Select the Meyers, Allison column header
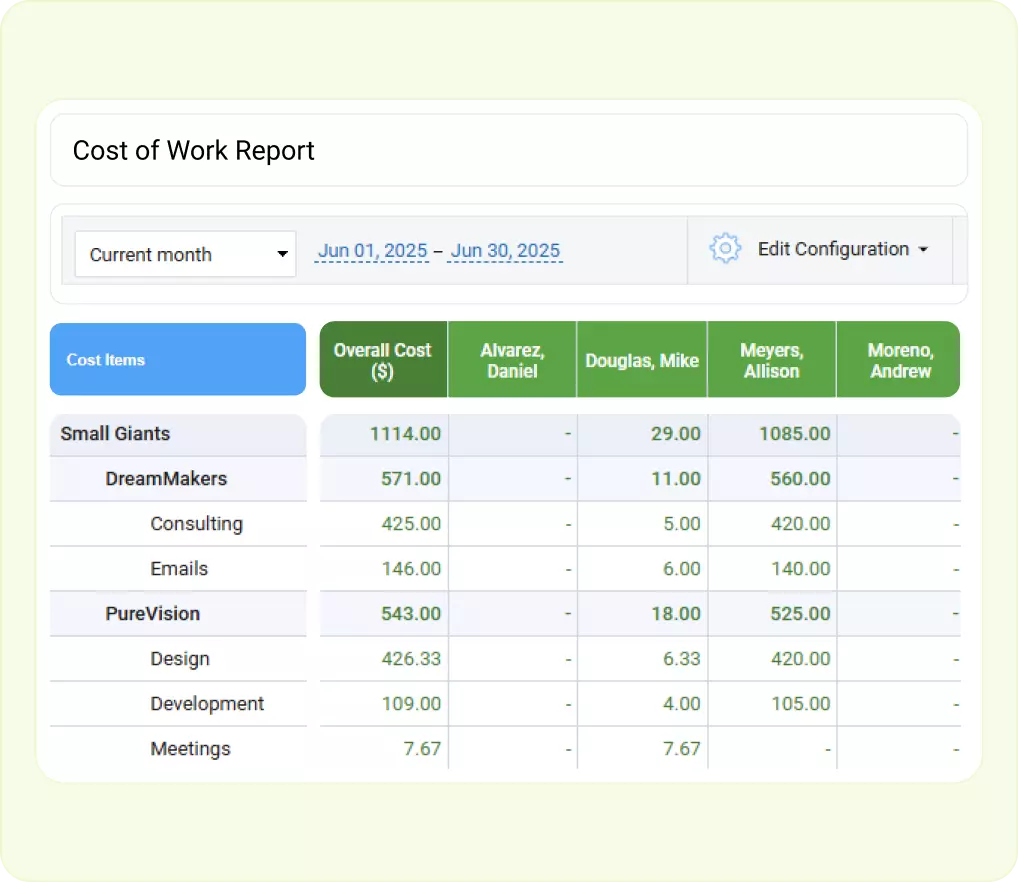The image size is (1018, 882). [x=771, y=359]
